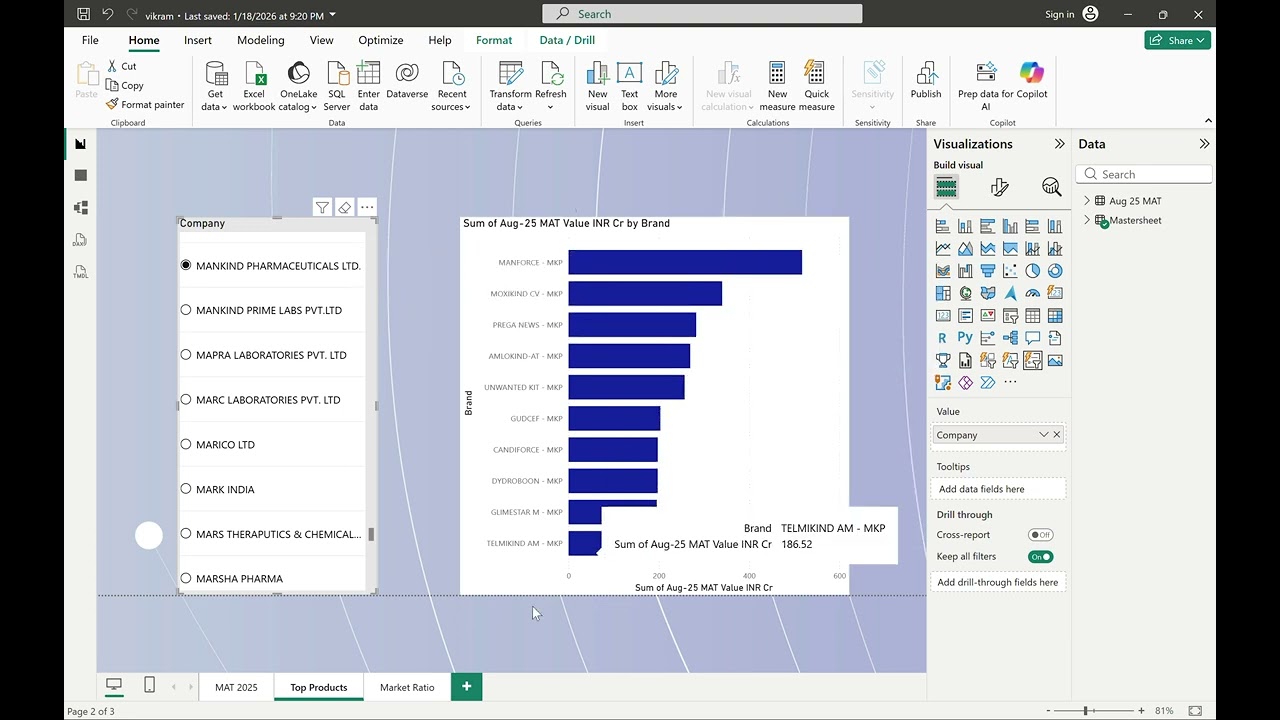This screenshot has width=1280, height=720.
Task: Choose the Python visual icon
Action: [x=965, y=338]
